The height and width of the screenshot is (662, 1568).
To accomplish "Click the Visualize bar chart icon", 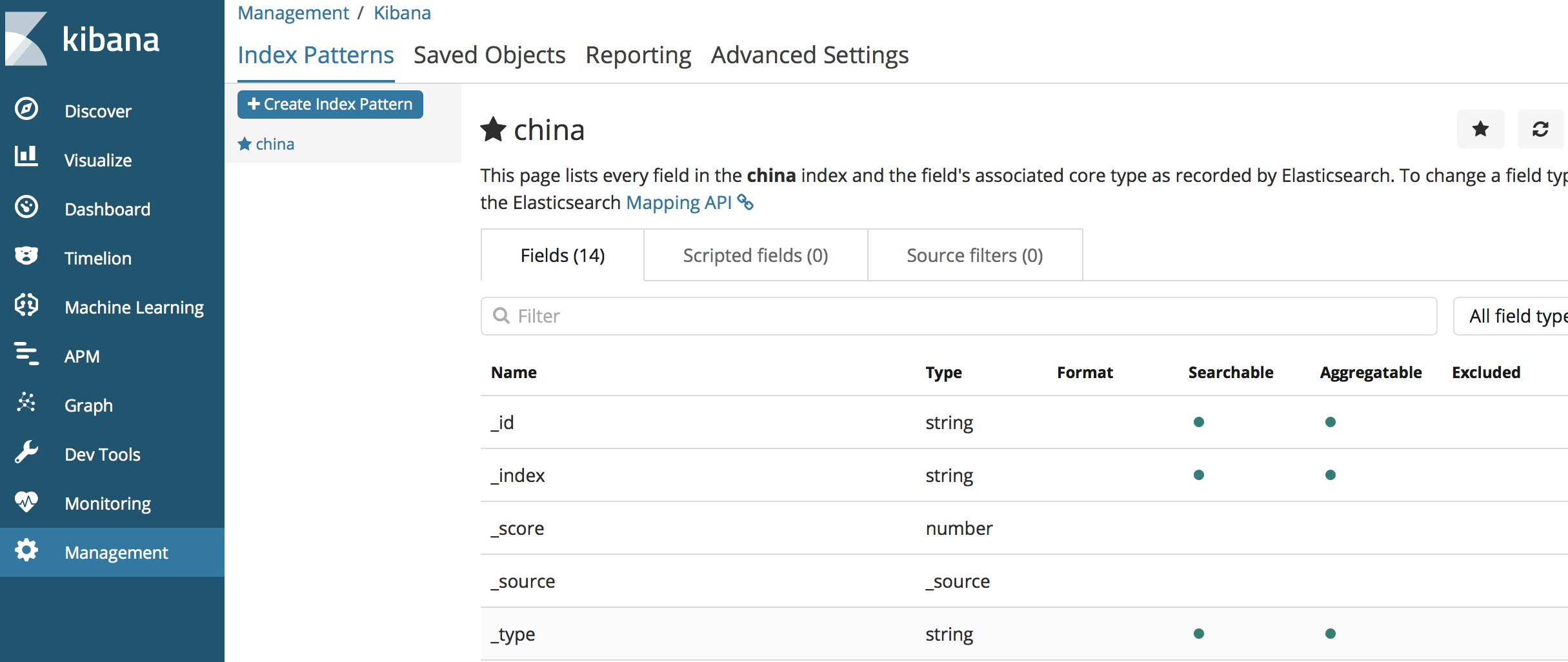I will pos(26,157).
